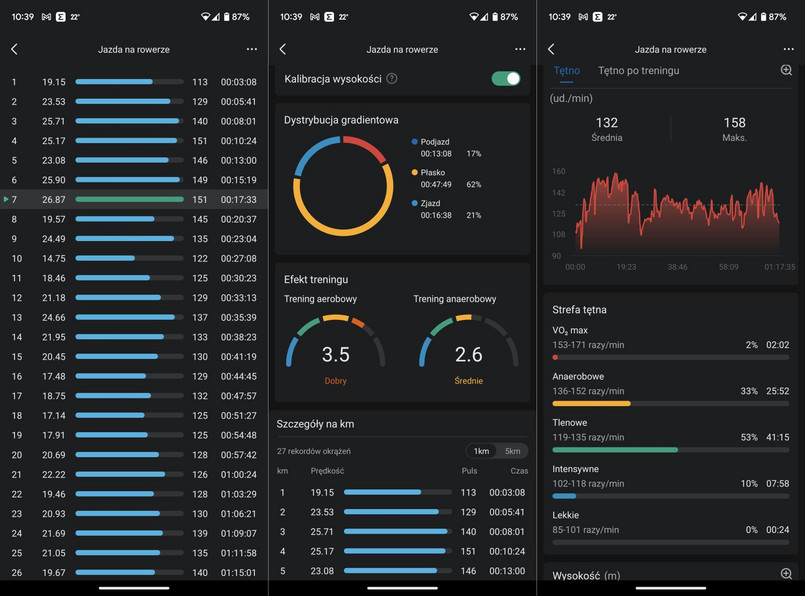The height and width of the screenshot is (596, 805).
Task: Tap the Tlenowe zone time 41:15
Action: [x=777, y=437]
